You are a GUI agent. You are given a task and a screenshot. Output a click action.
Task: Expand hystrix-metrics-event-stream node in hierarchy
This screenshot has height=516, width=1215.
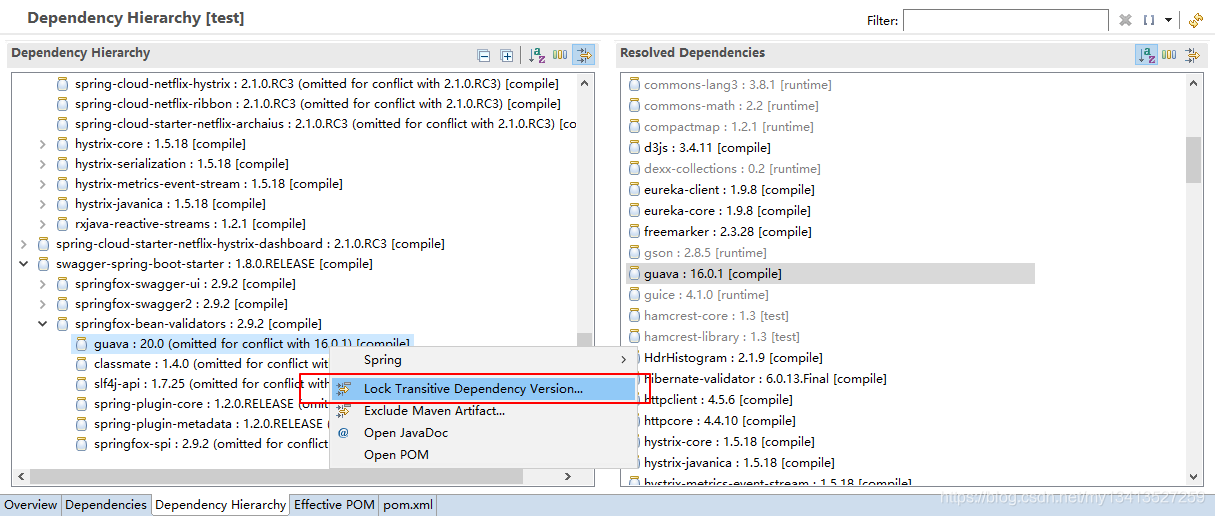click(42, 184)
